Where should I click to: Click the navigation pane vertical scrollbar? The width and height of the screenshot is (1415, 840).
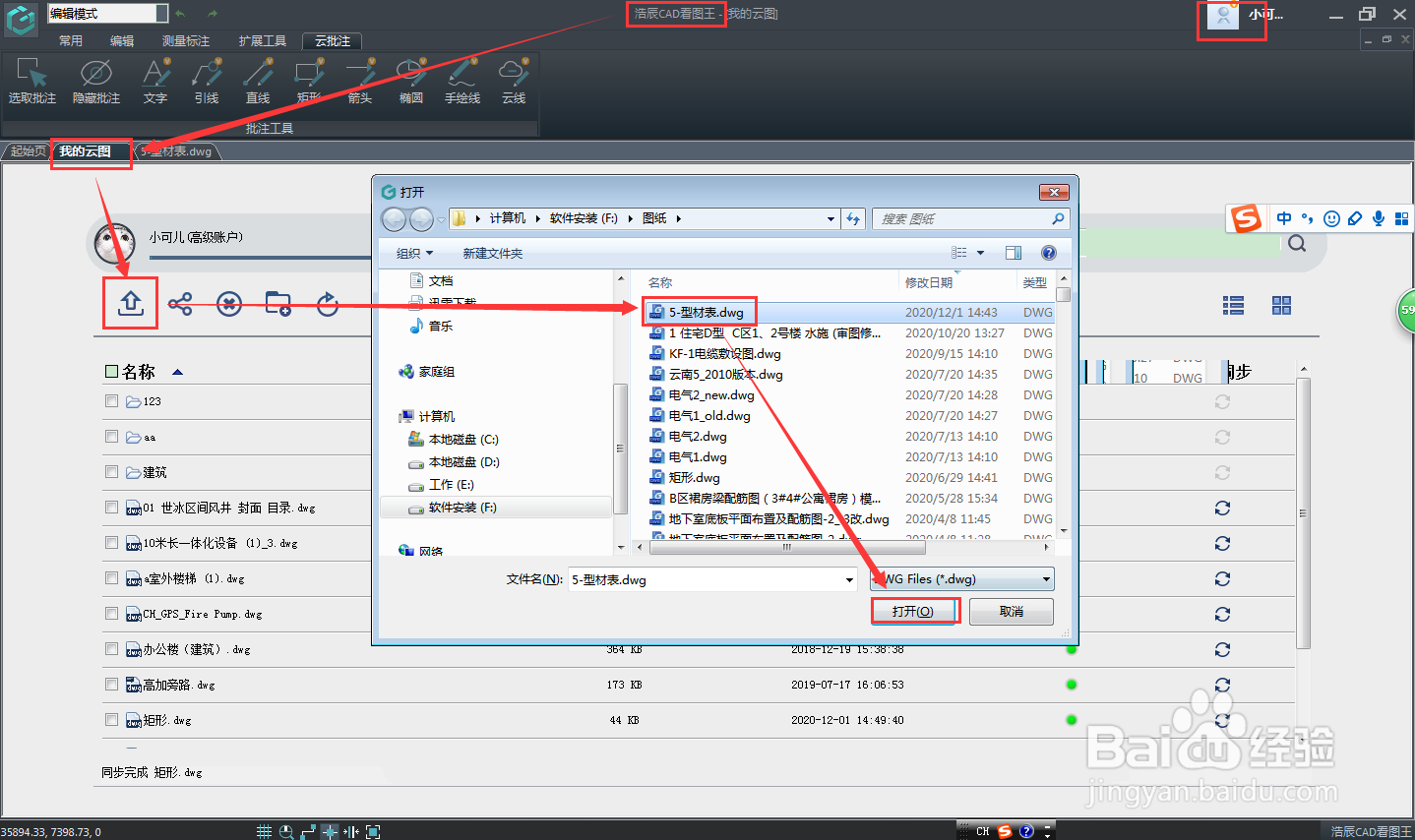[620, 449]
